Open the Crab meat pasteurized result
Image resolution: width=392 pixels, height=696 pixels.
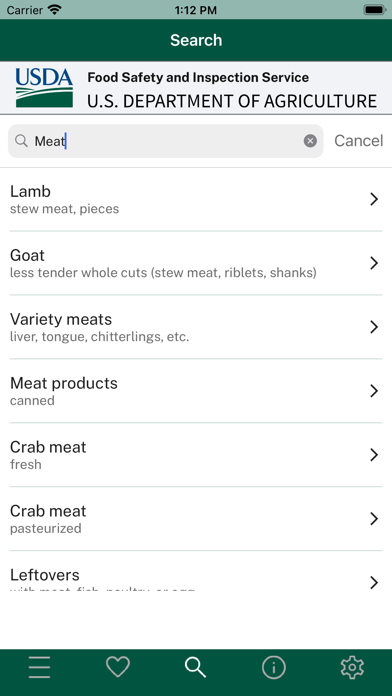pos(196,519)
